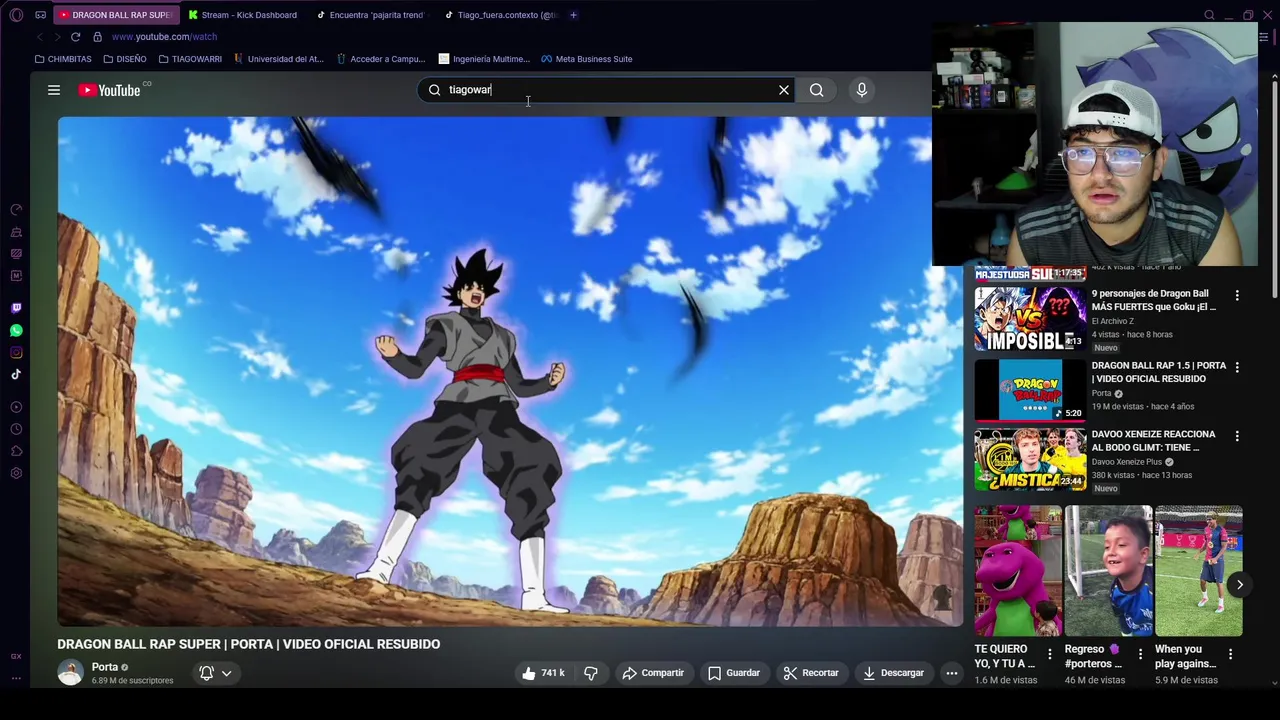Open 'Meta Business Suite' bookmark
The image size is (1280, 720).
[587, 59]
